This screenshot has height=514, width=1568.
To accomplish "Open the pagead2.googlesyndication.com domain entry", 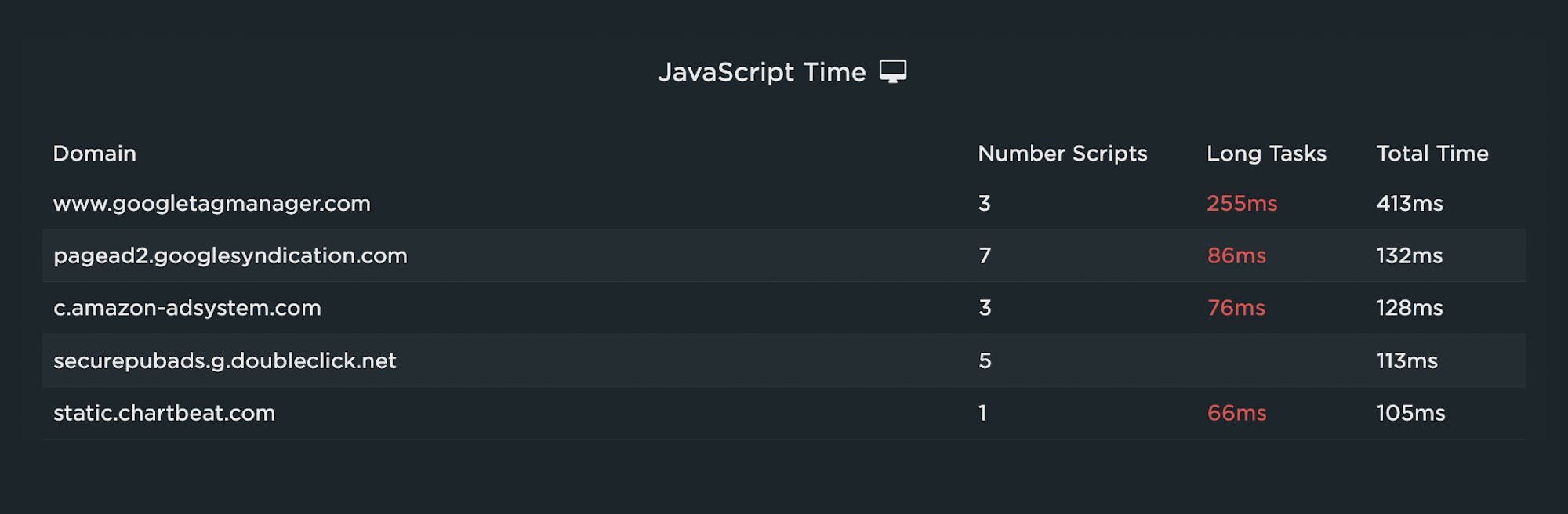I will (230, 256).
